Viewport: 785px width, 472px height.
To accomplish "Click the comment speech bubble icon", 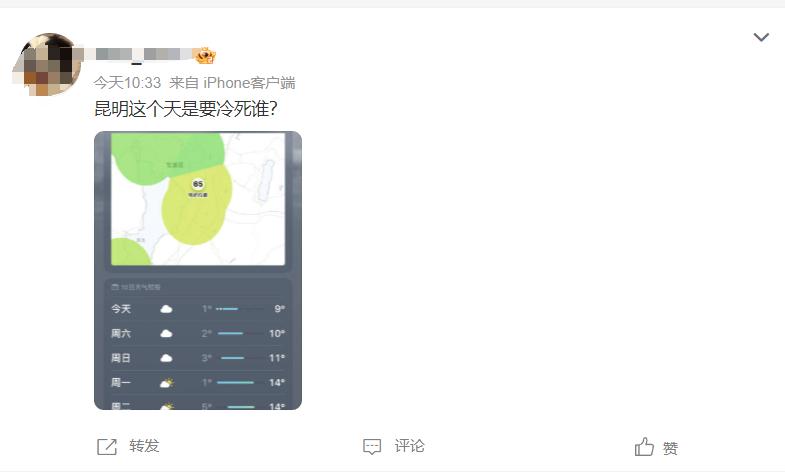I will (372, 446).
